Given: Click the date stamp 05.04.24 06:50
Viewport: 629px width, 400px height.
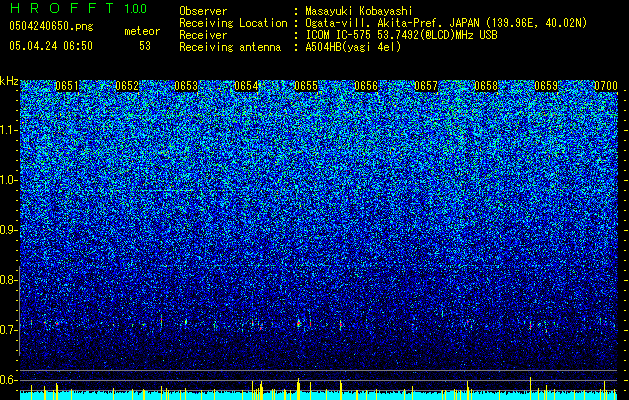Looking at the screenshot, I should 51,46.
